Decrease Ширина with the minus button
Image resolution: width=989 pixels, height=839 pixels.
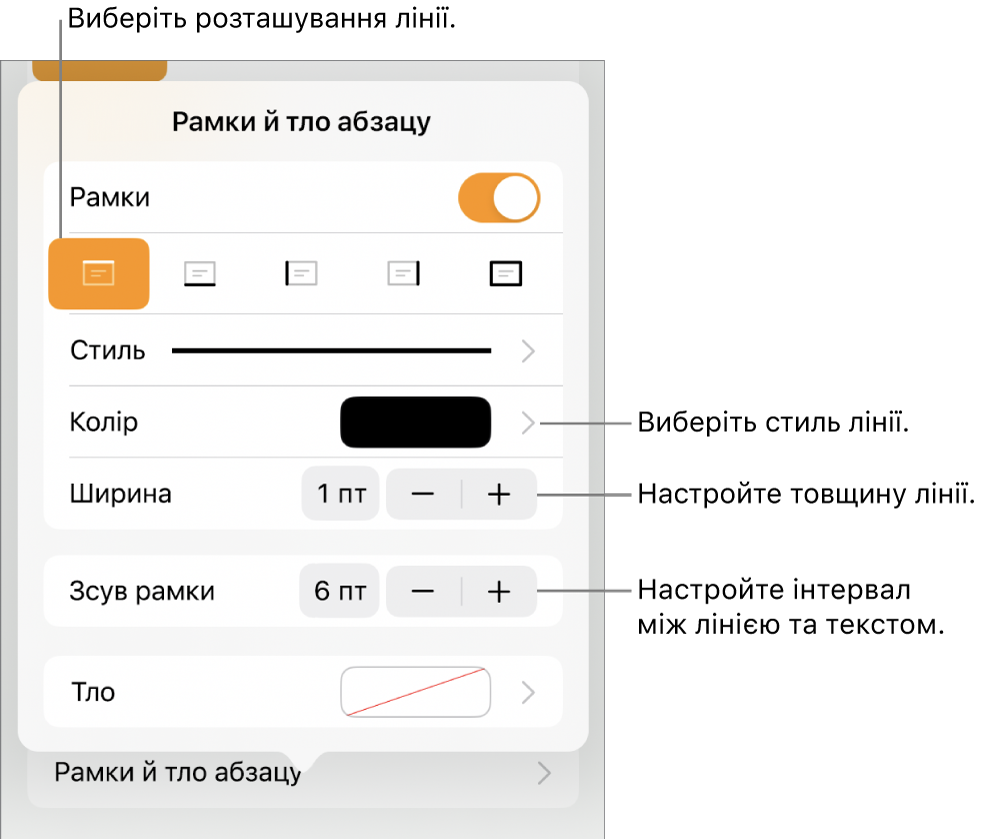423,494
